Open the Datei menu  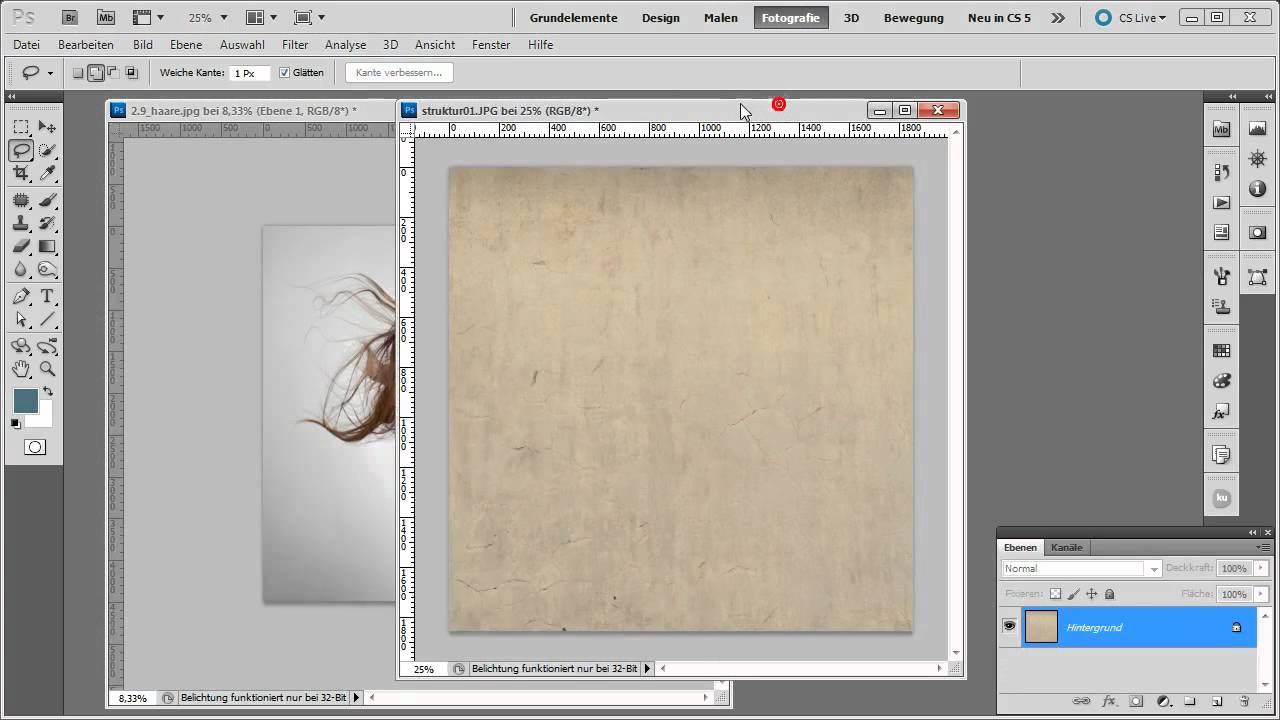click(x=27, y=45)
